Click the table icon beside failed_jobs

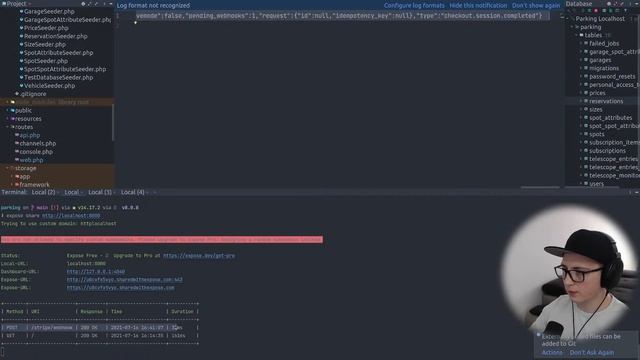click(586, 43)
